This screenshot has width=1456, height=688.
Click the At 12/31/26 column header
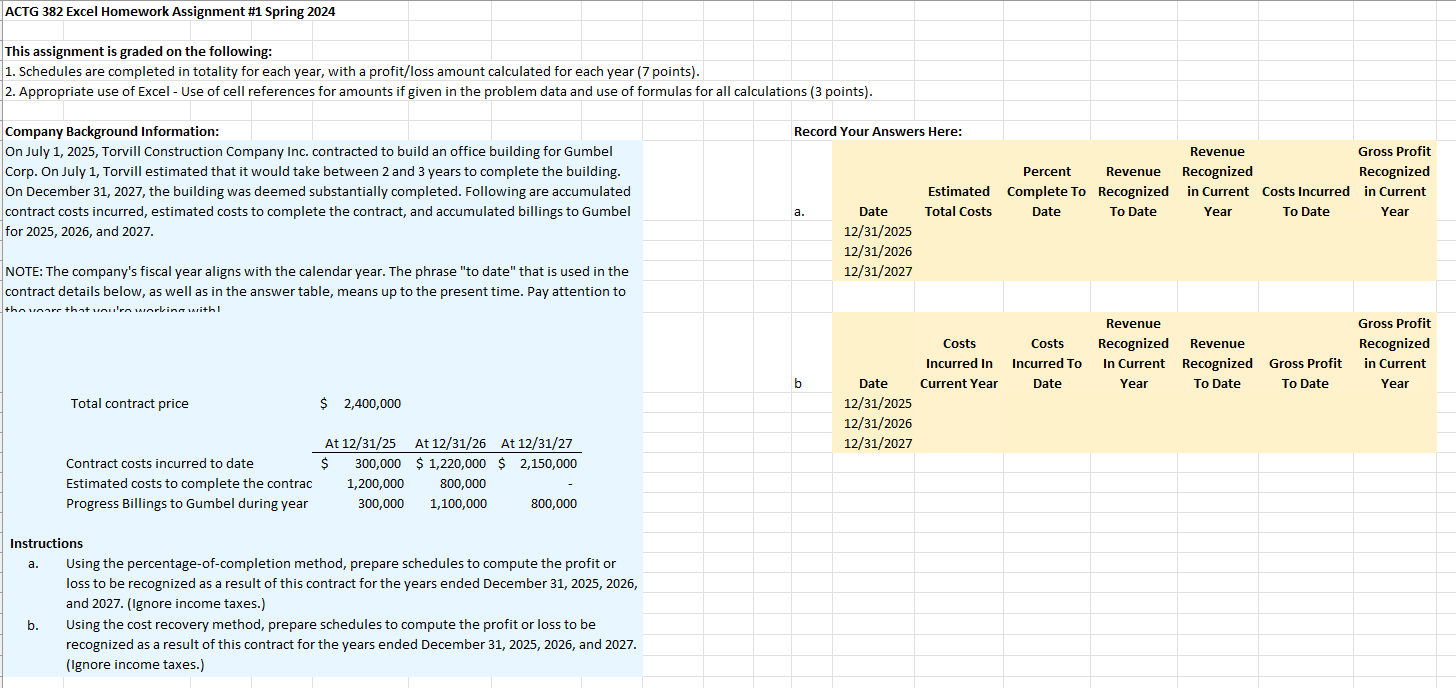coord(452,443)
